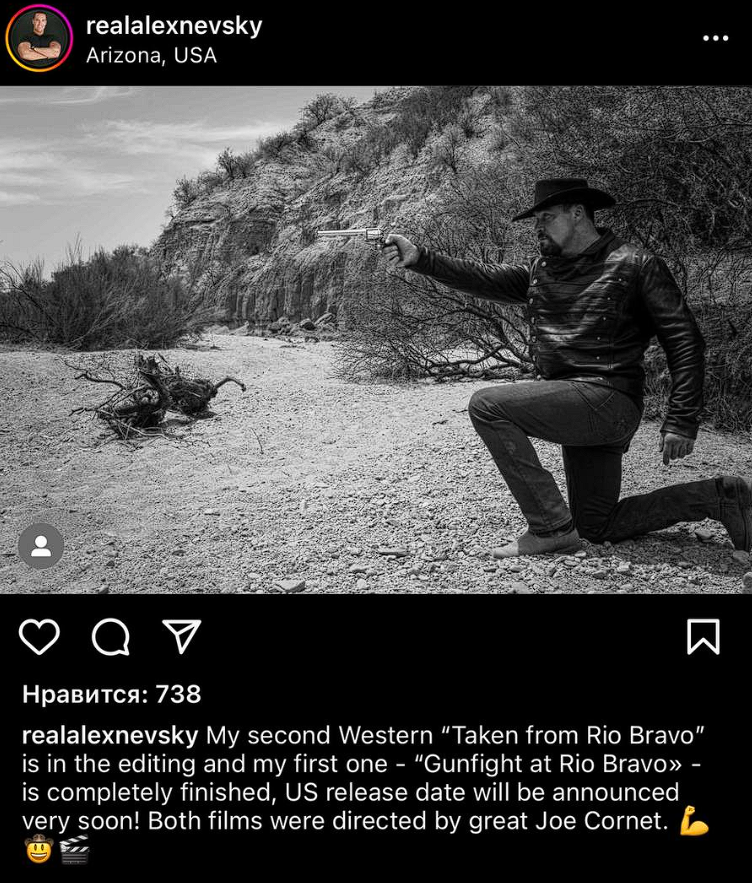Save the post with the bookmark icon
This screenshot has width=752, height=883.
click(703, 636)
